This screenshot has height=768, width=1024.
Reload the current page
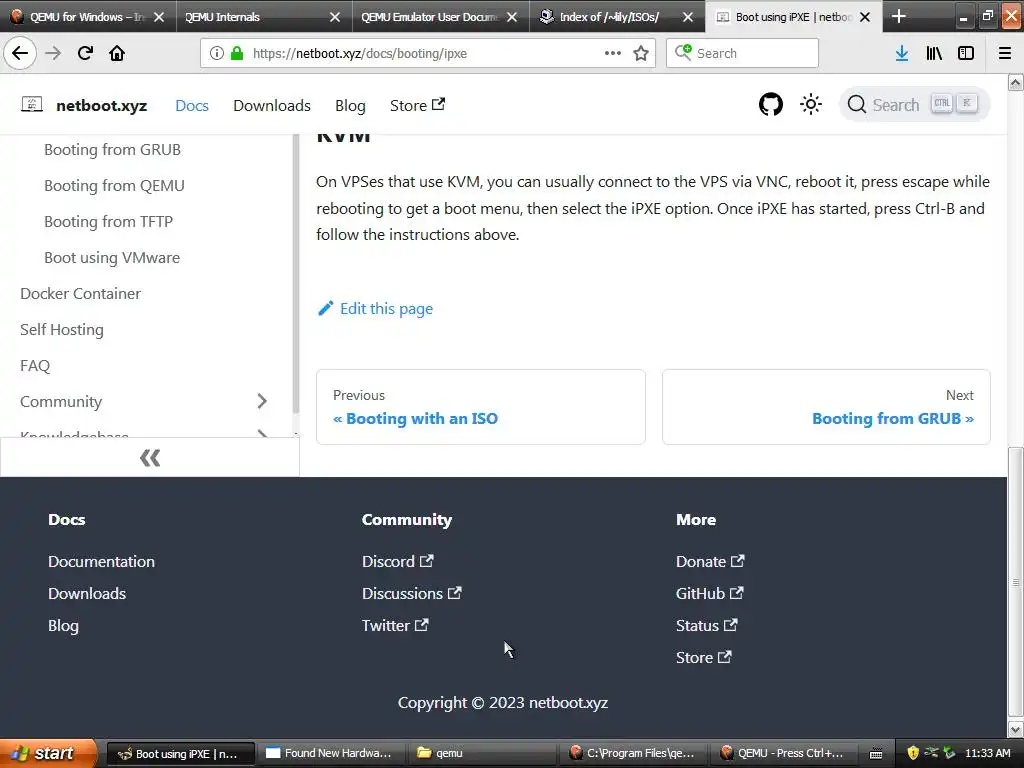85,53
